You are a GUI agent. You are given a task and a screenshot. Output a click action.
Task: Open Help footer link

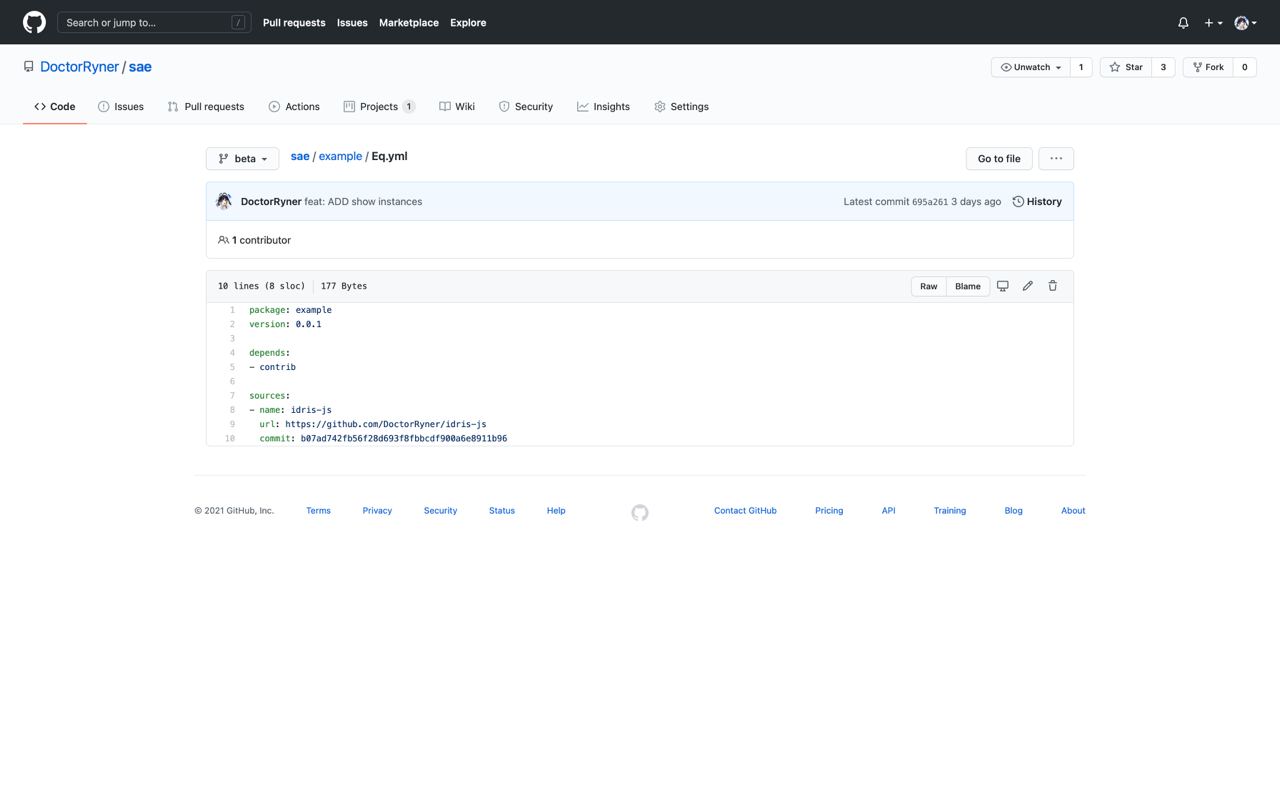556,511
